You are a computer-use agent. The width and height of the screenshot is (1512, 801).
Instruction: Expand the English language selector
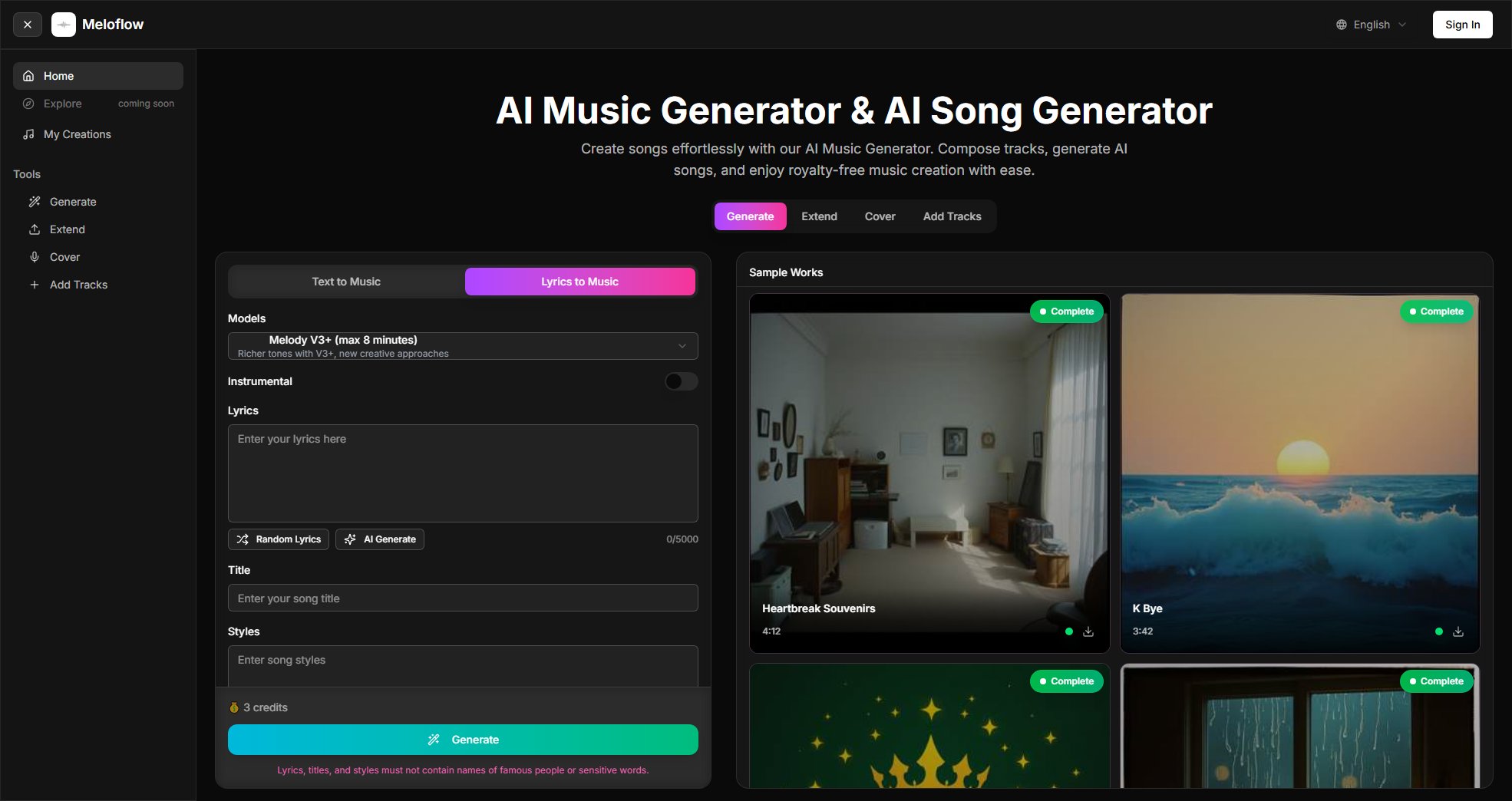[1372, 25]
